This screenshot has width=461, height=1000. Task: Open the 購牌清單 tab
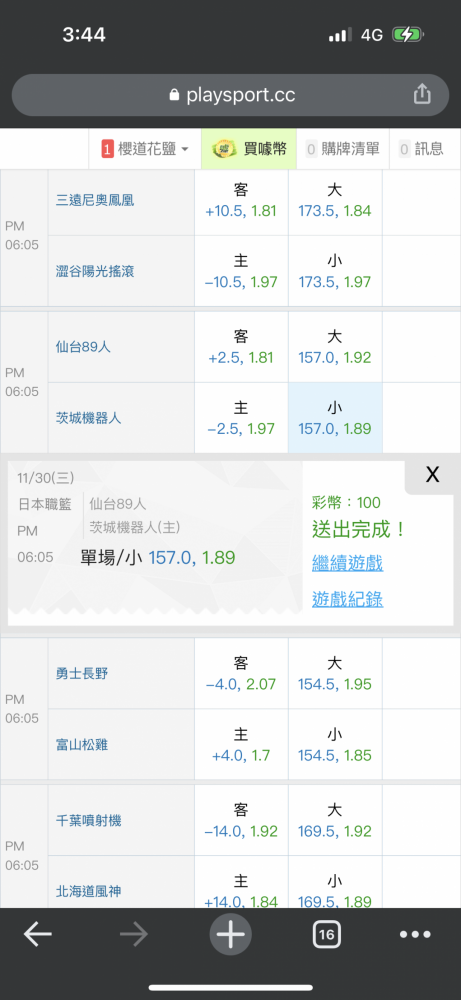(x=342, y=149)
